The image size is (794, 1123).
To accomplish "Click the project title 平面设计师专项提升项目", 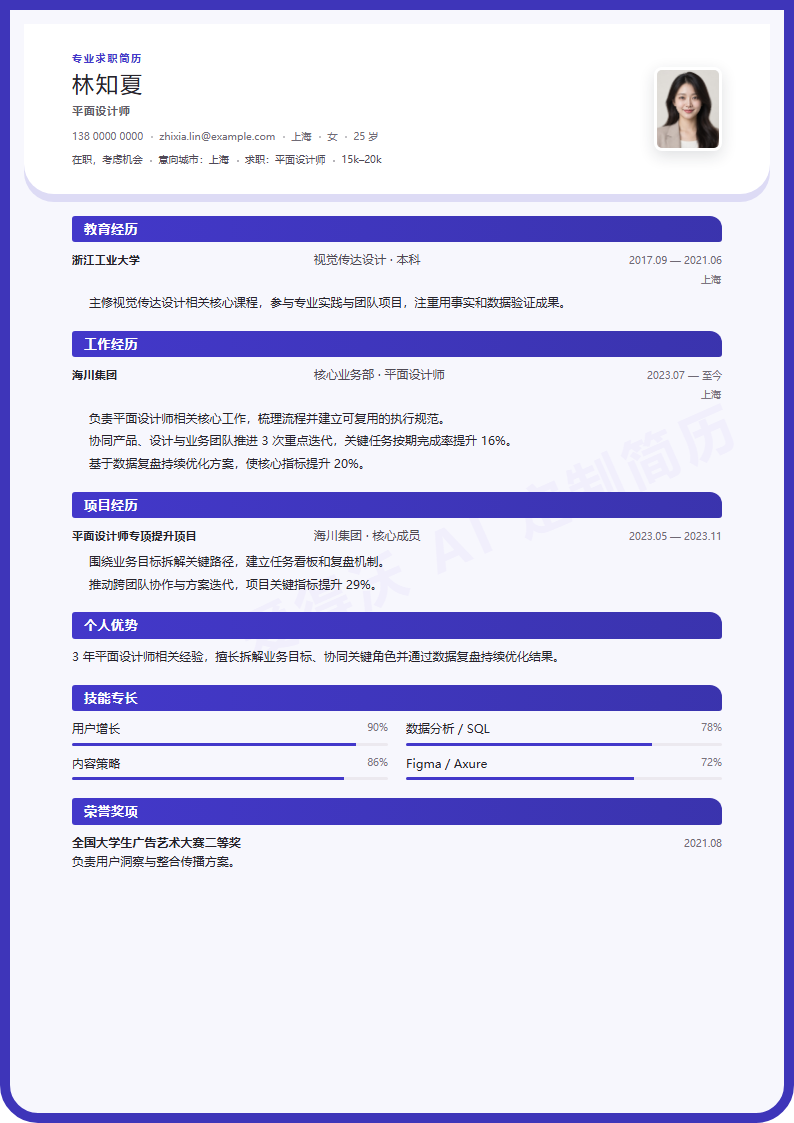I will 134,536.
